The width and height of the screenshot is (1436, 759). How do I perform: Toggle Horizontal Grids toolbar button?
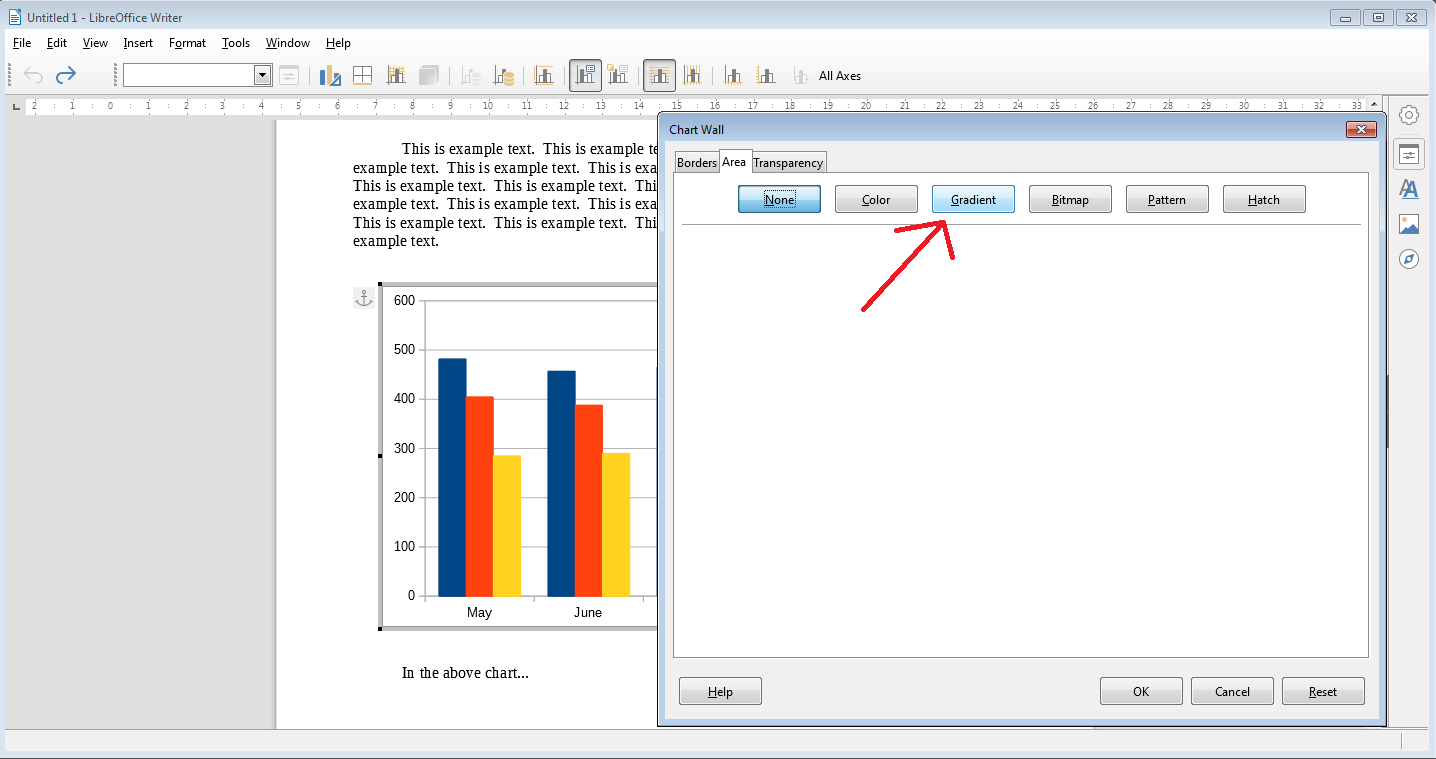click(660, 75)
